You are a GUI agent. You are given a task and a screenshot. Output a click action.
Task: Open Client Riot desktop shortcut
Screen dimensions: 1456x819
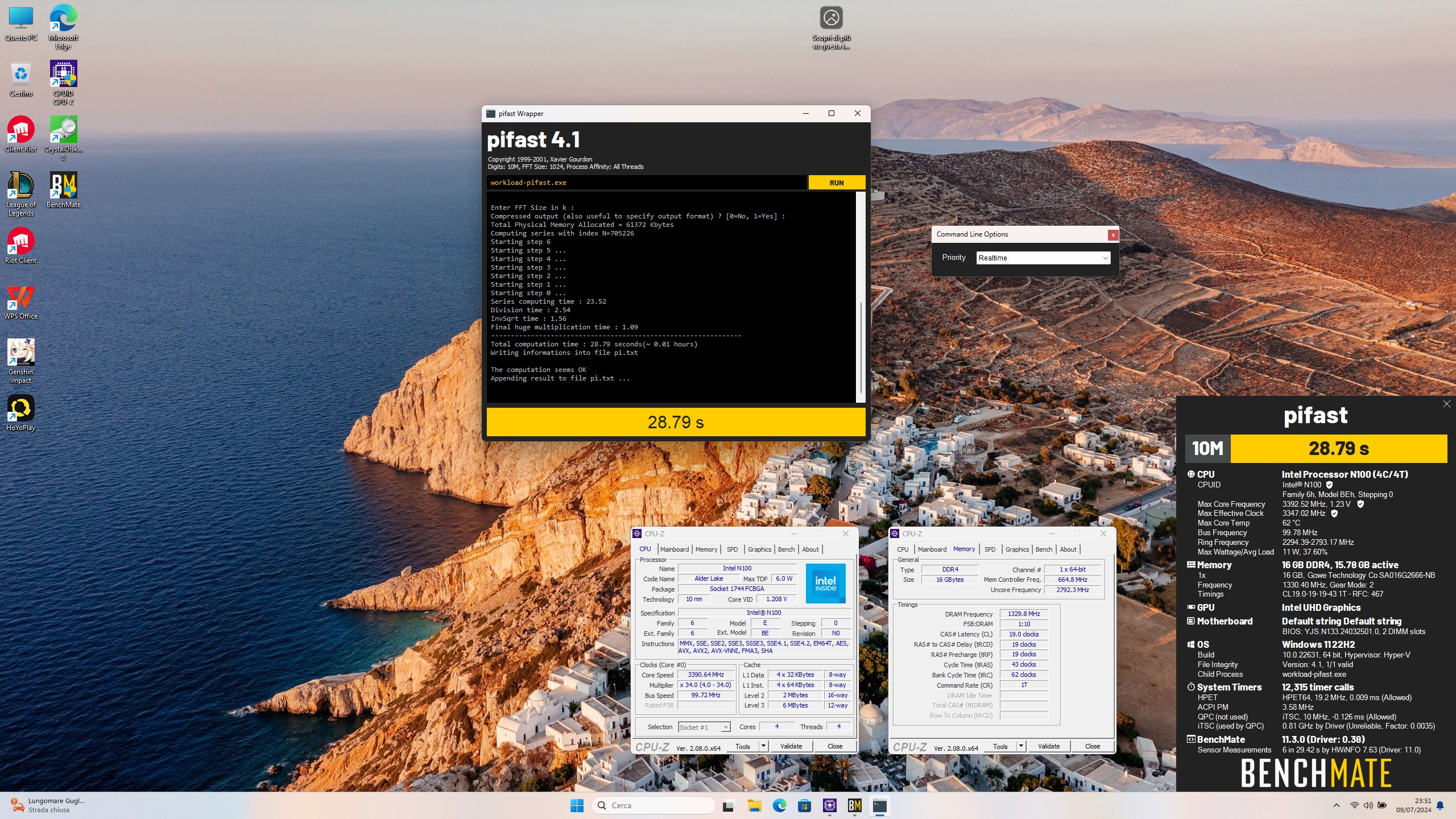tap(21, 135)
